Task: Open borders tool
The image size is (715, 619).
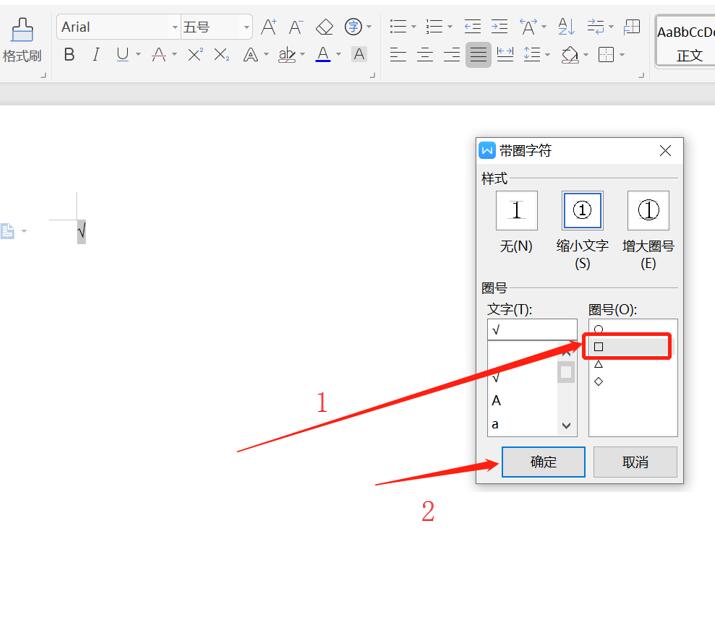Action: pyautogui.click(x=606, y=55)
